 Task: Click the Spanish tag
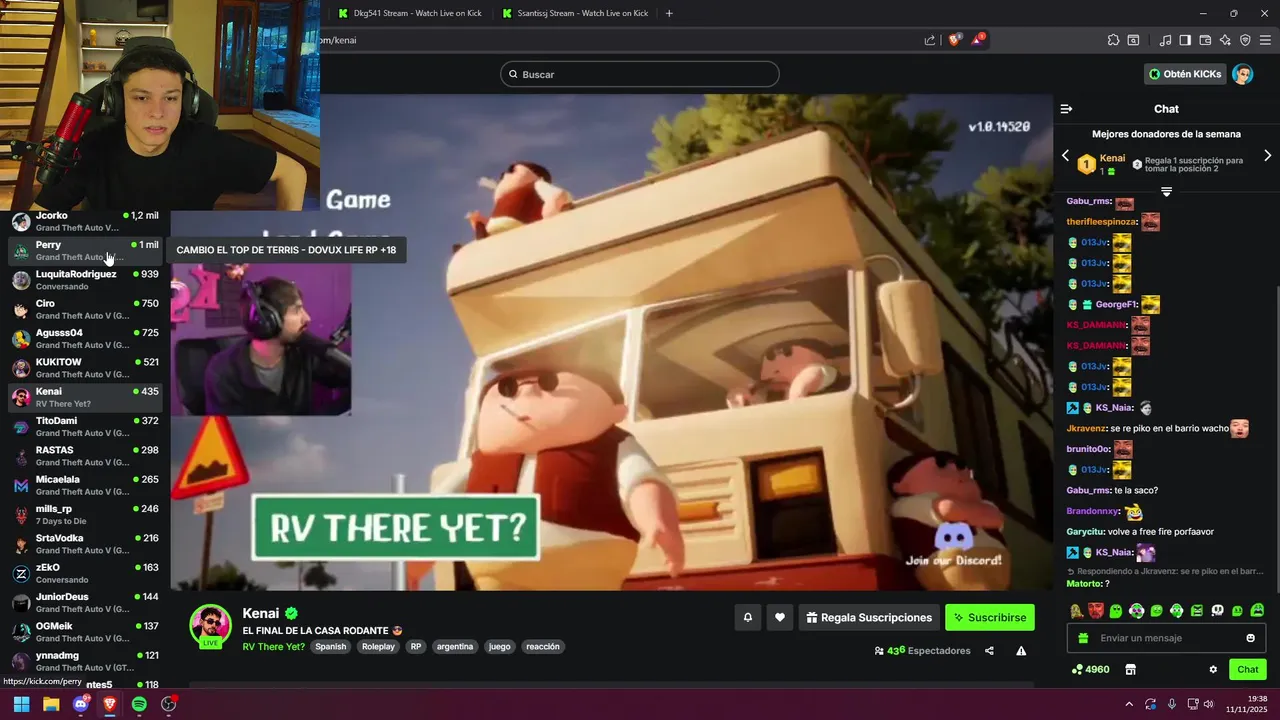(331, 647)
